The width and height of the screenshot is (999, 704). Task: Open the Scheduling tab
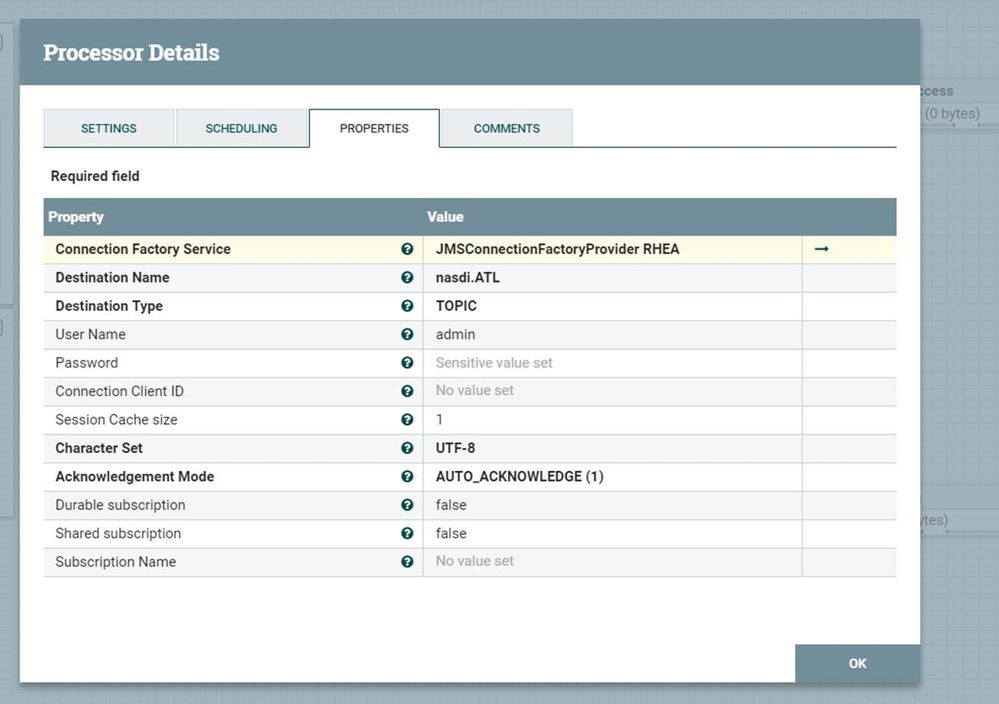(241, 128)
